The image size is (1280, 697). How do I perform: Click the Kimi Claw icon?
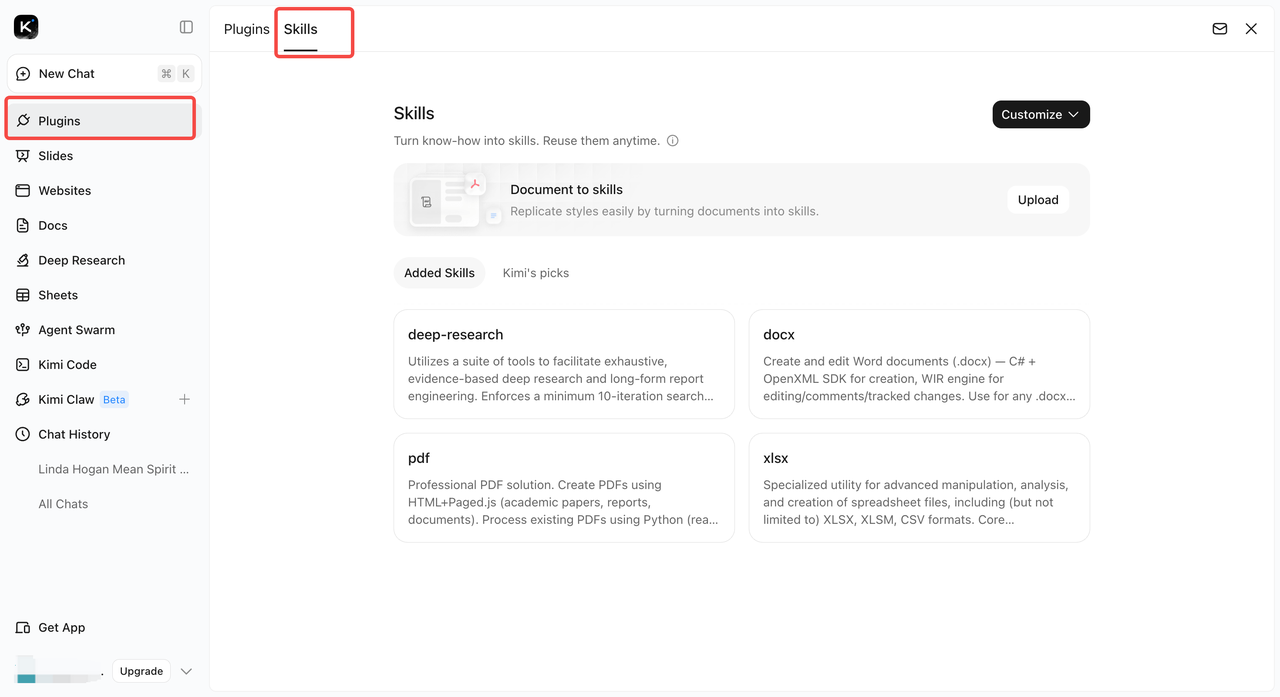point(23,400)
